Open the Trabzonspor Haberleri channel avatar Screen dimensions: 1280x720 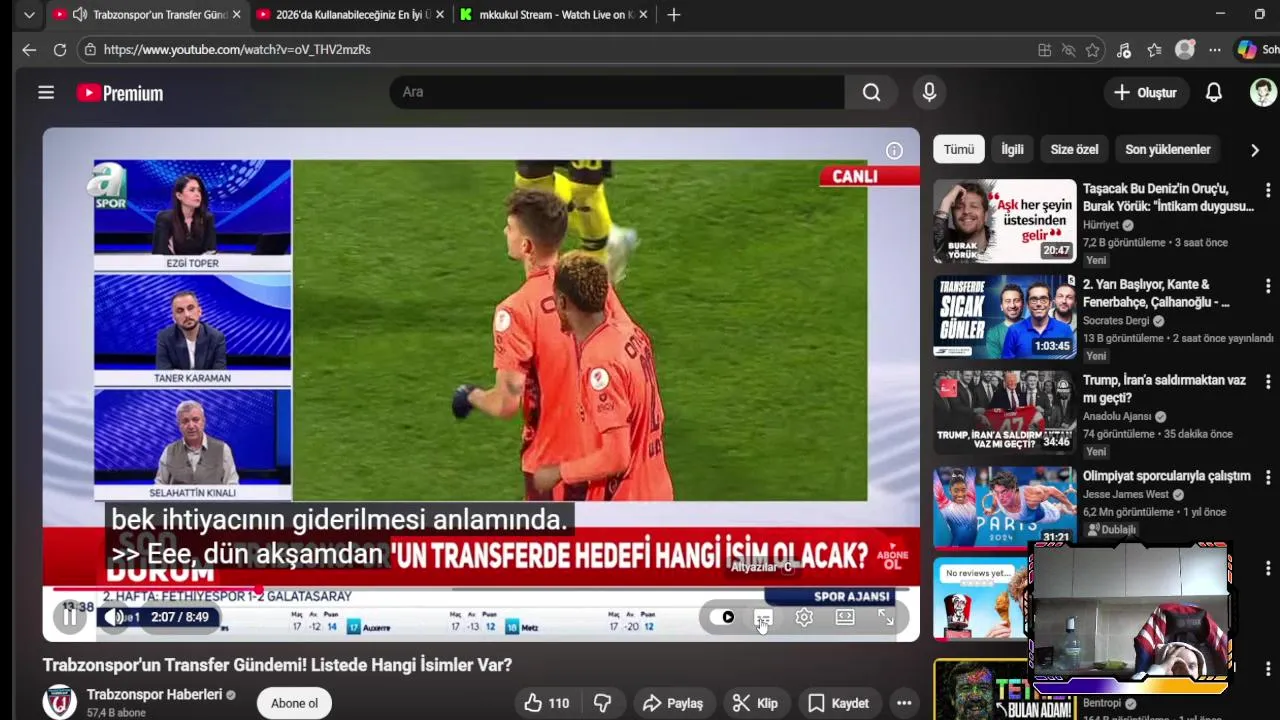coord(59,702)
